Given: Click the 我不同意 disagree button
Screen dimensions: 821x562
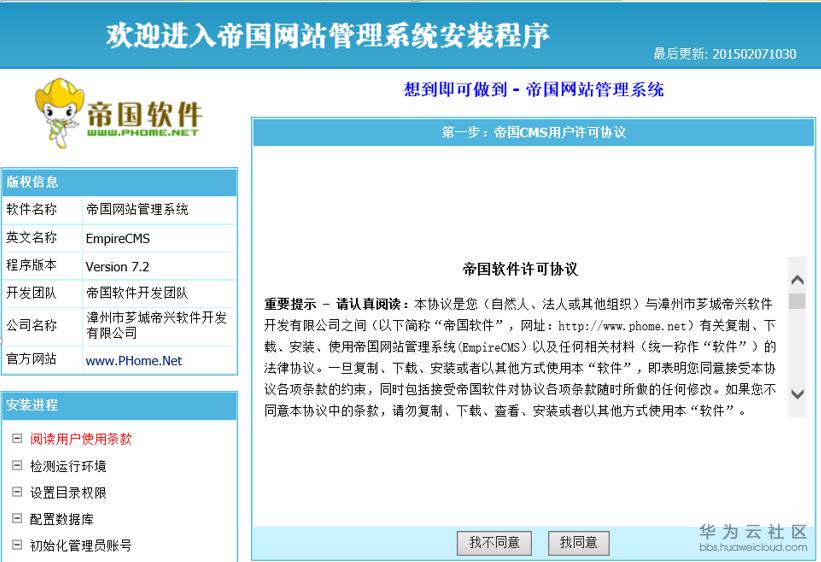Looking at the screenshot, I should pyautogui.click(x=494, y=543).
